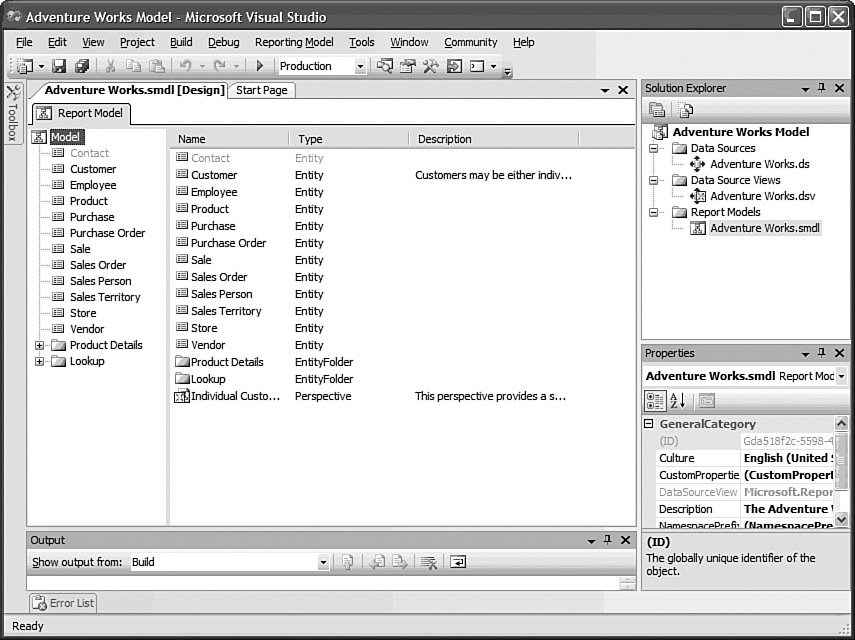
Task: Open the File menu
Action: pyautogui.click(x=24, y=42)
